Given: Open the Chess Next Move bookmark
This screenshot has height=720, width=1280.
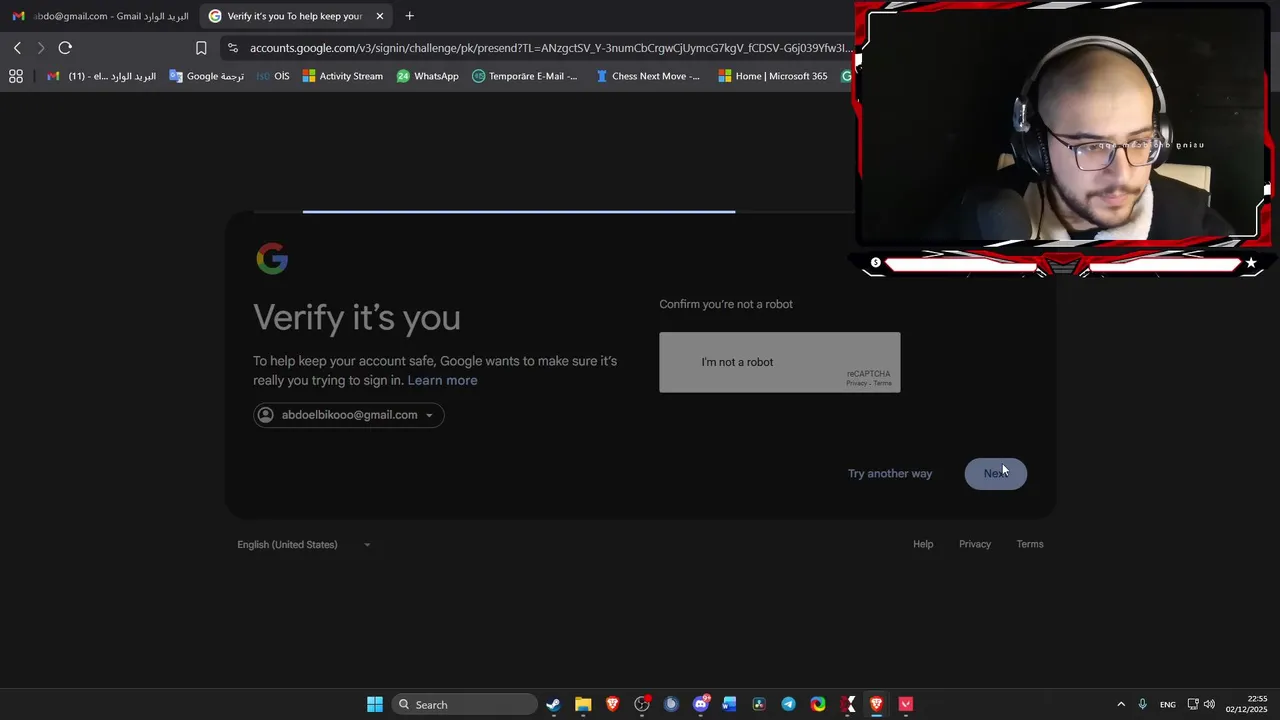Looking at the screenshot, I should click(647, 76).
